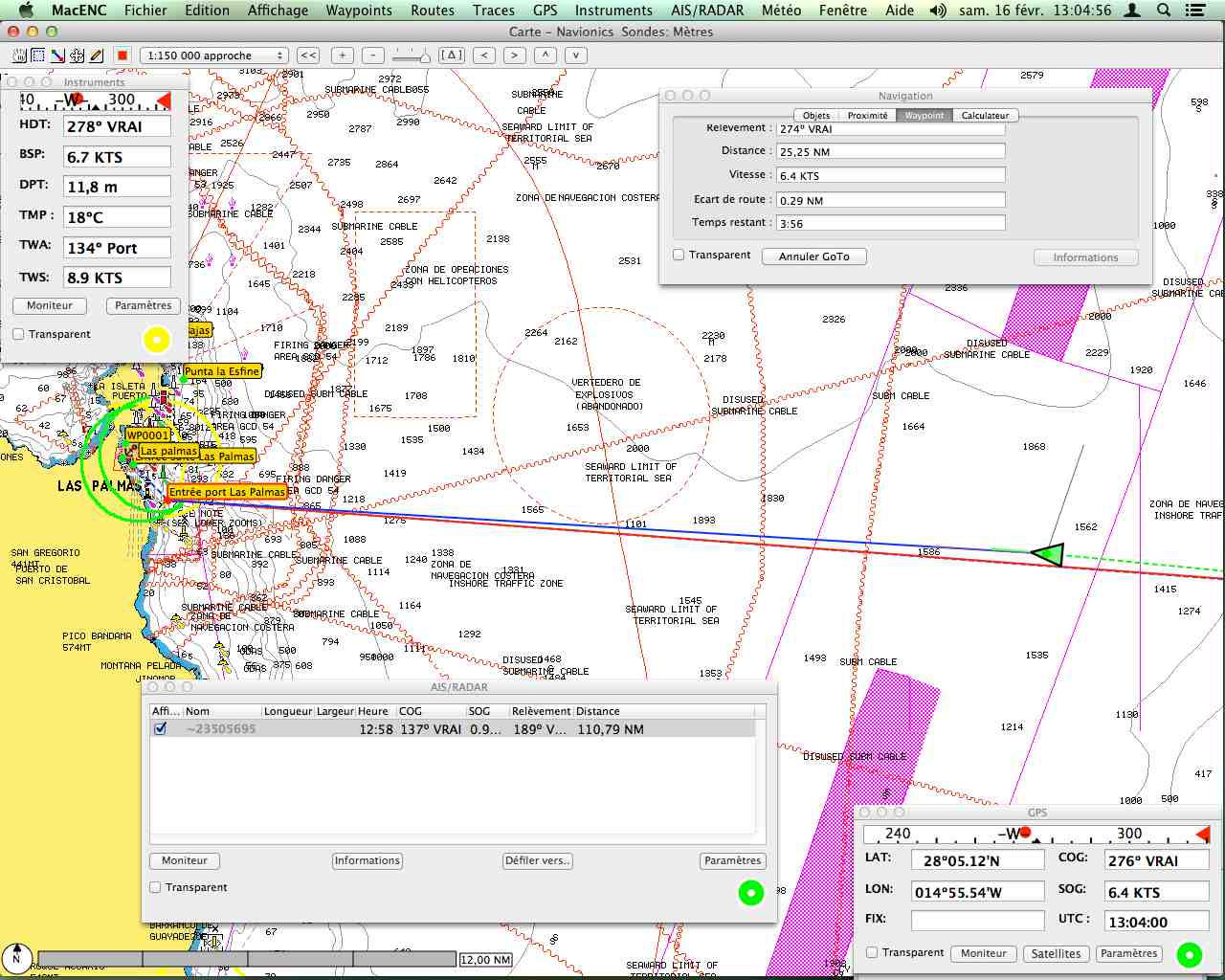Click Paramètres button in AIS/RADAR panel

coord(733,860)
